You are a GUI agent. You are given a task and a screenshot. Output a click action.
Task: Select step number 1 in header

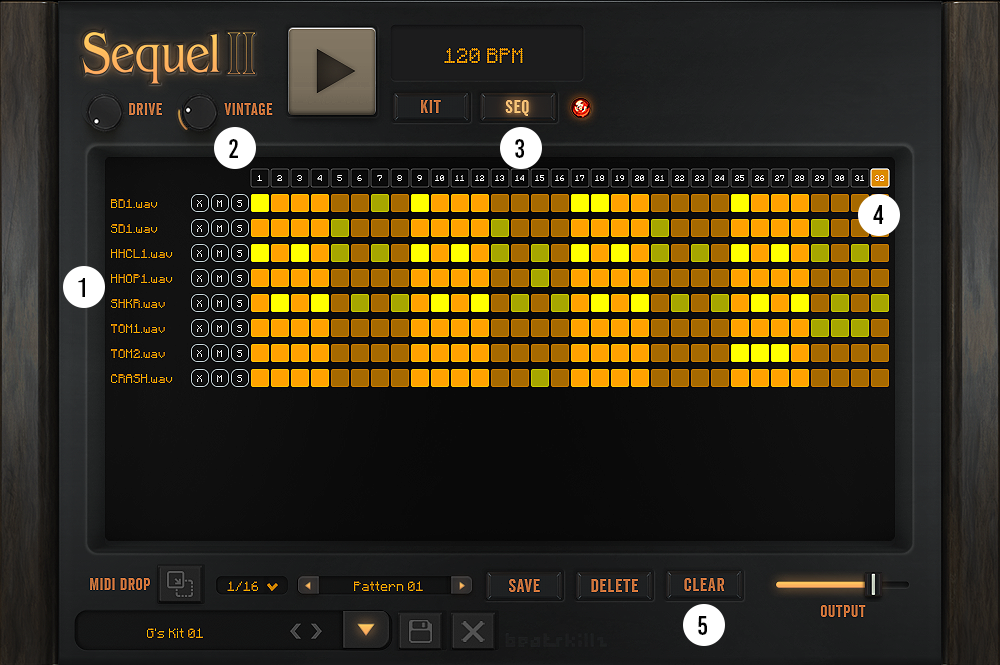[x=260, y=178]
